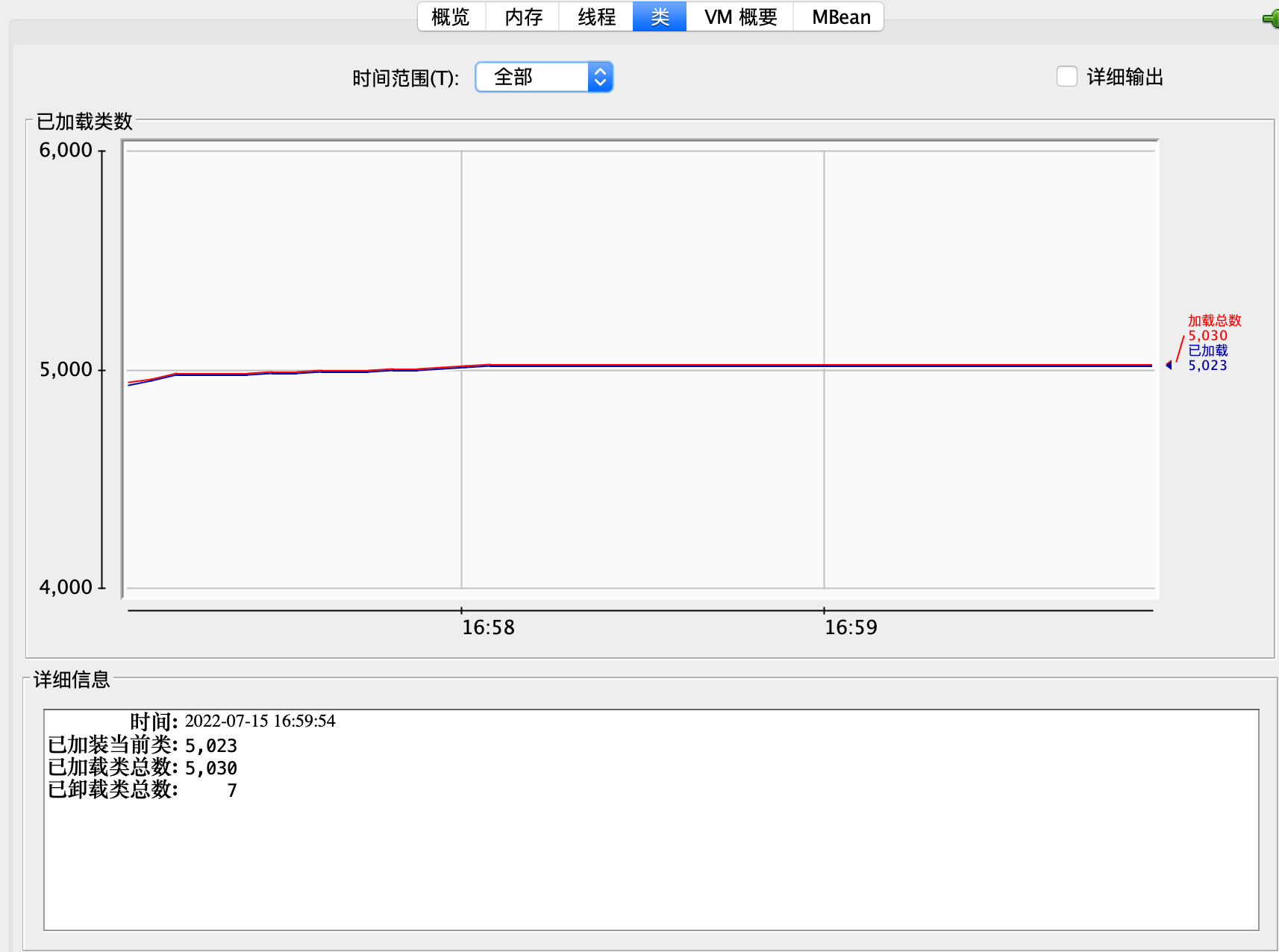
Task: Enable the 详细输出 checkbox
Action: (1067, 77)
